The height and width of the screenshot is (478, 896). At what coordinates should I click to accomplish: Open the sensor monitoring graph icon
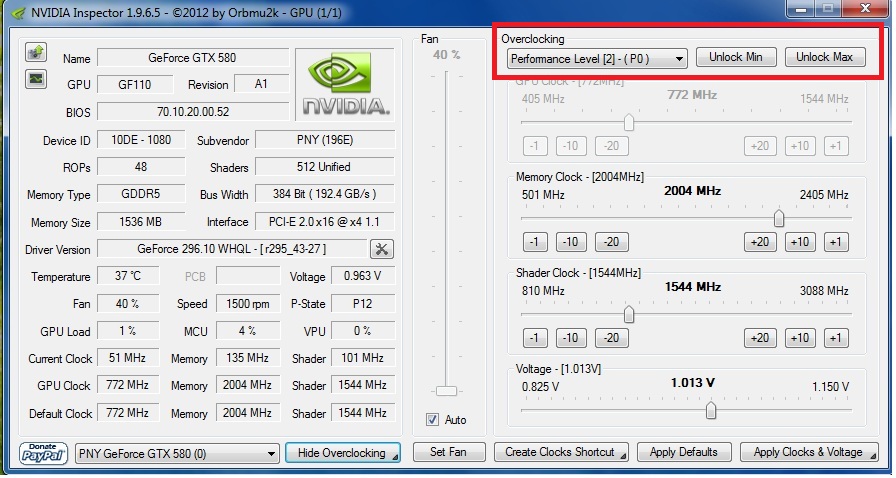[35, 78]
